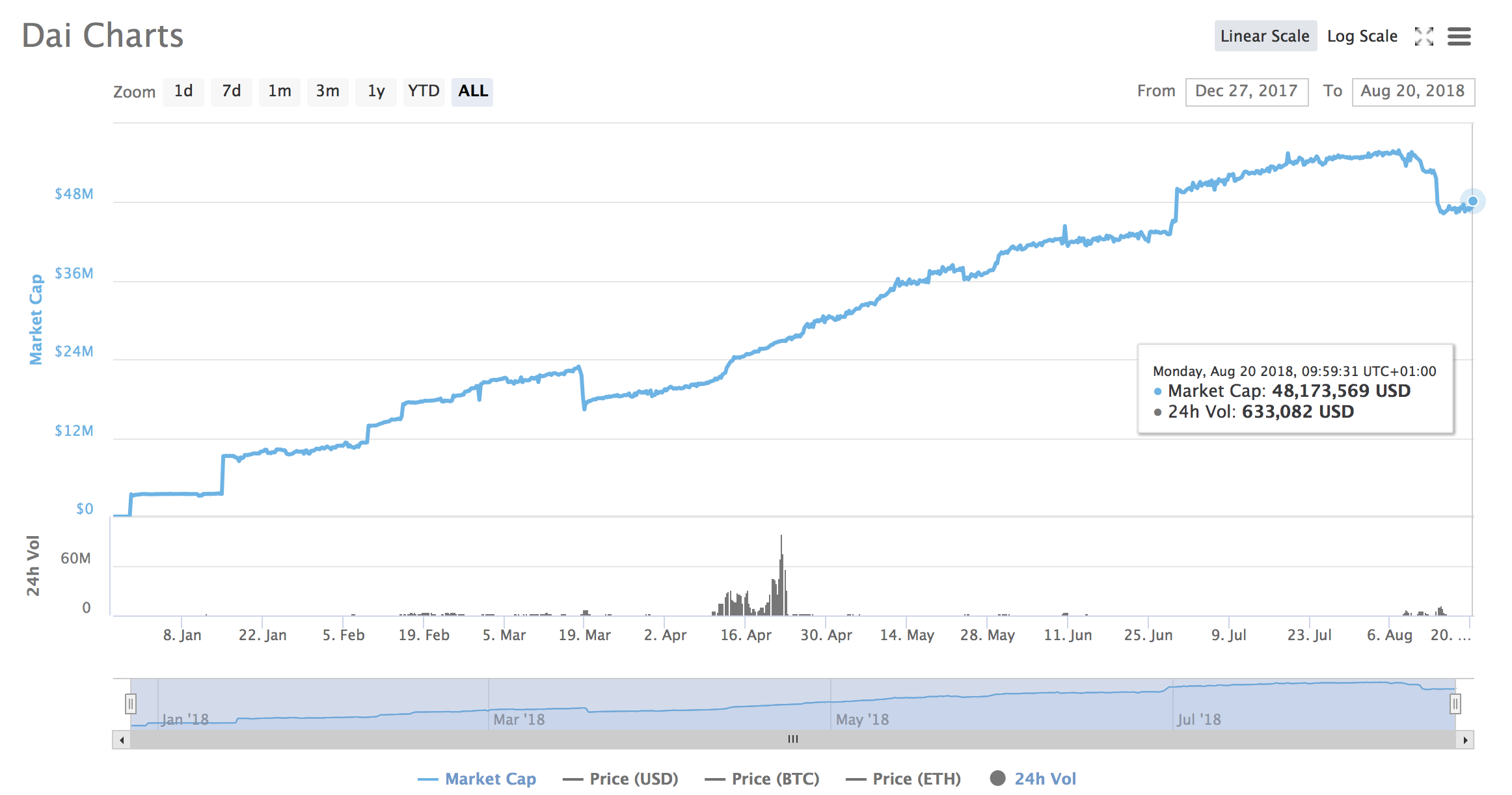The height and width of the screenshot is (795, 1512).
Task: Switch to Log Scale
Action: [1362, 36]
